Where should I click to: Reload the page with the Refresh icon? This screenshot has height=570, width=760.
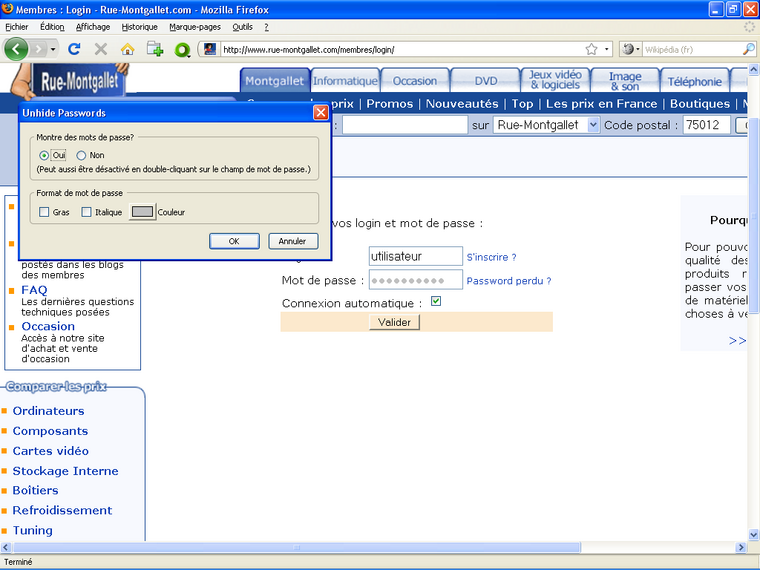click(x=74, y=49)
